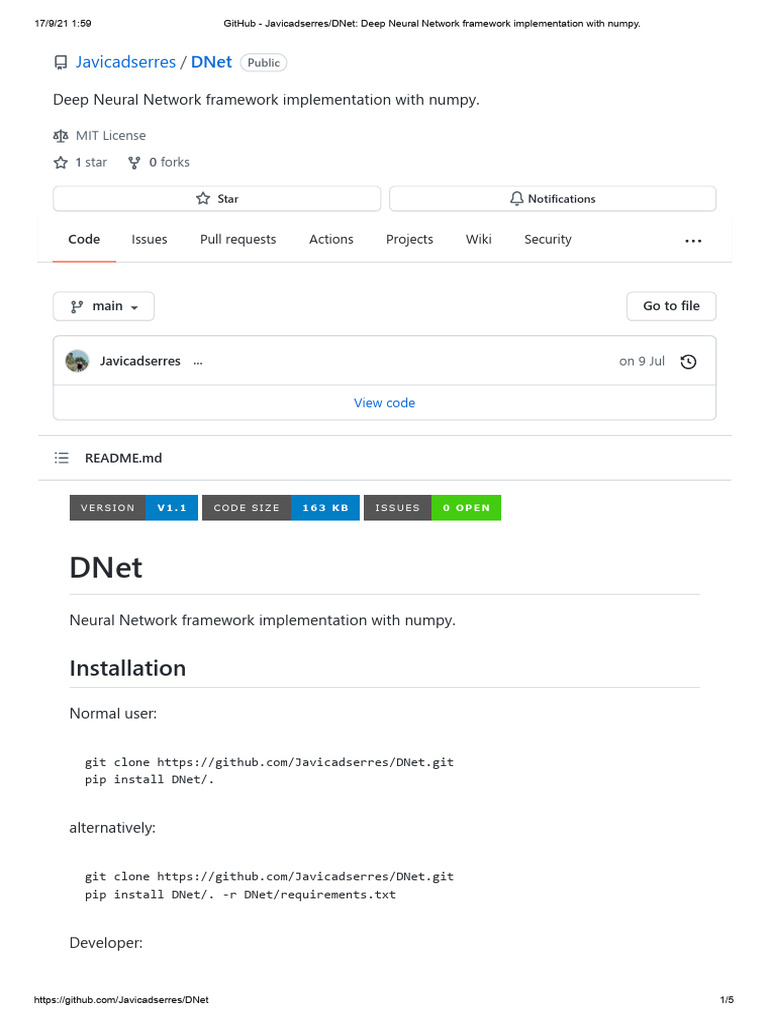Click Javicadserres avatar image

click(x=77, y=361)
